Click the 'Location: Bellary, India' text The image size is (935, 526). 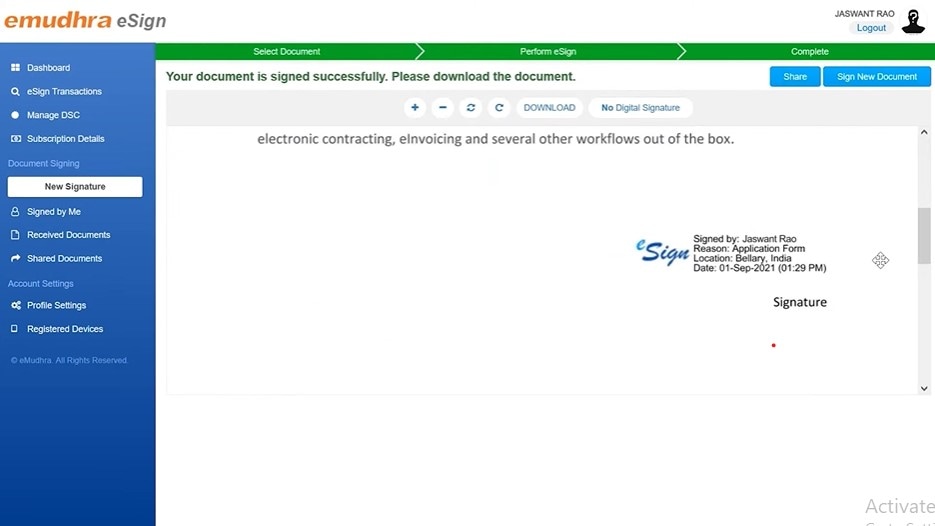pos(742,258)
